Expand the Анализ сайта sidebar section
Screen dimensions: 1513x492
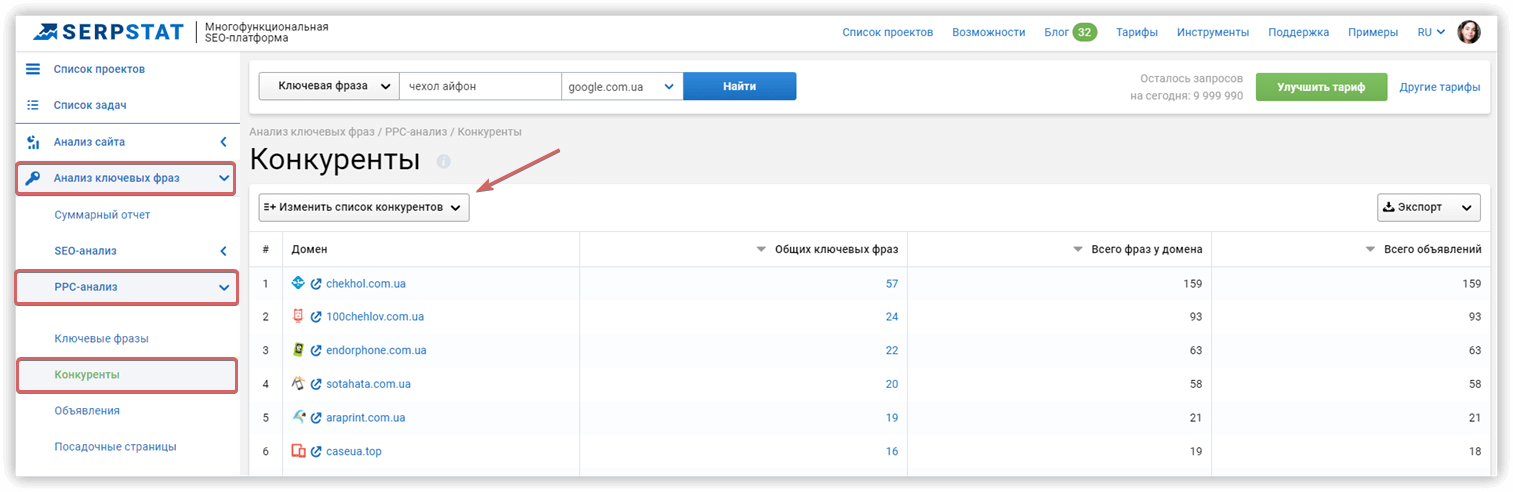tap(223, 142)
